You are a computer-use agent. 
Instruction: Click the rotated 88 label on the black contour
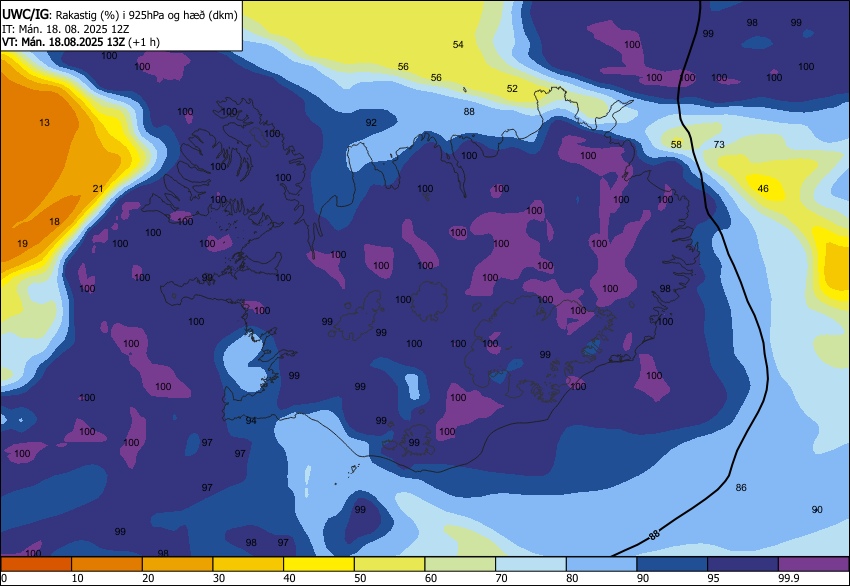[654, 535]
